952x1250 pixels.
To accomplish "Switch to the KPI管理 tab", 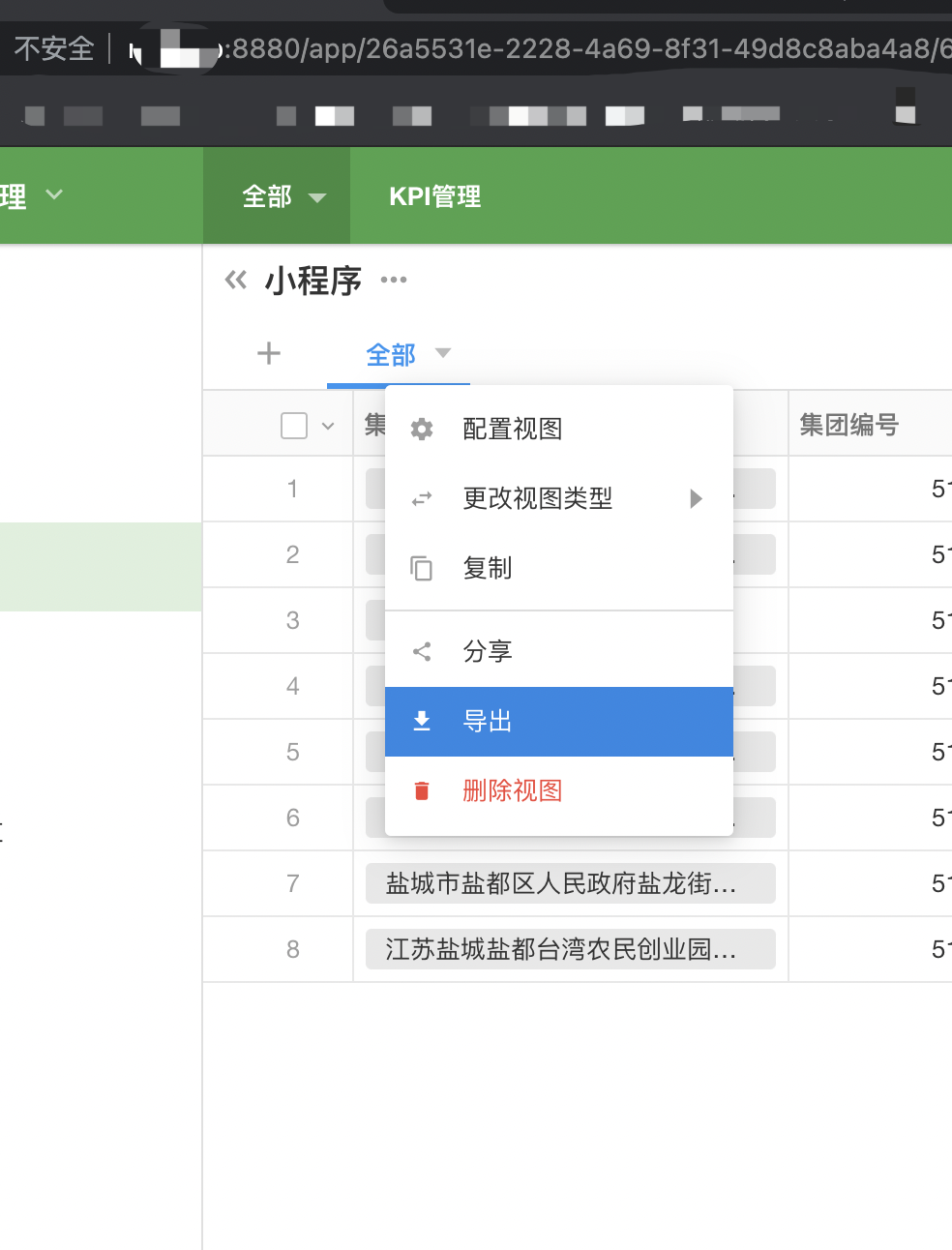I will point(434,196).
